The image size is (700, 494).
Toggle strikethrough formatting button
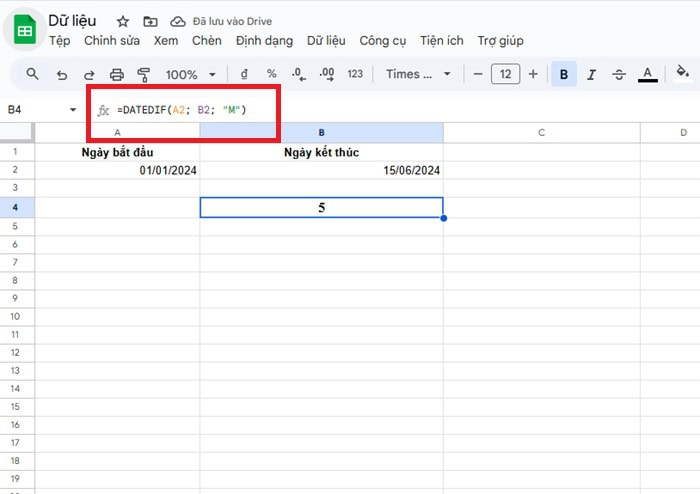pos(619,74)
